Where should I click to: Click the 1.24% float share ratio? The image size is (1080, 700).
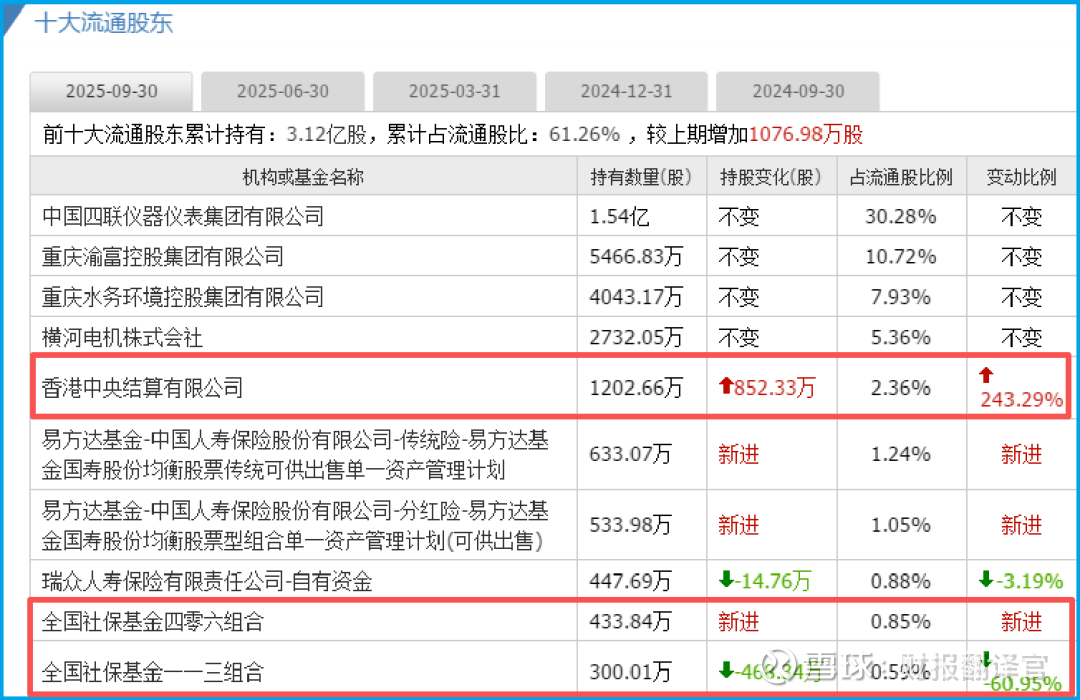pos(900,454)
